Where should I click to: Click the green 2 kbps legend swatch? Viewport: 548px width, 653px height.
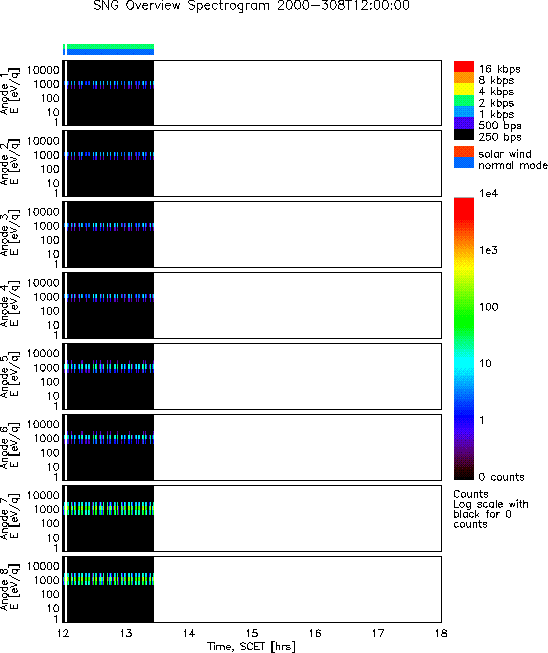click(463, 100)
